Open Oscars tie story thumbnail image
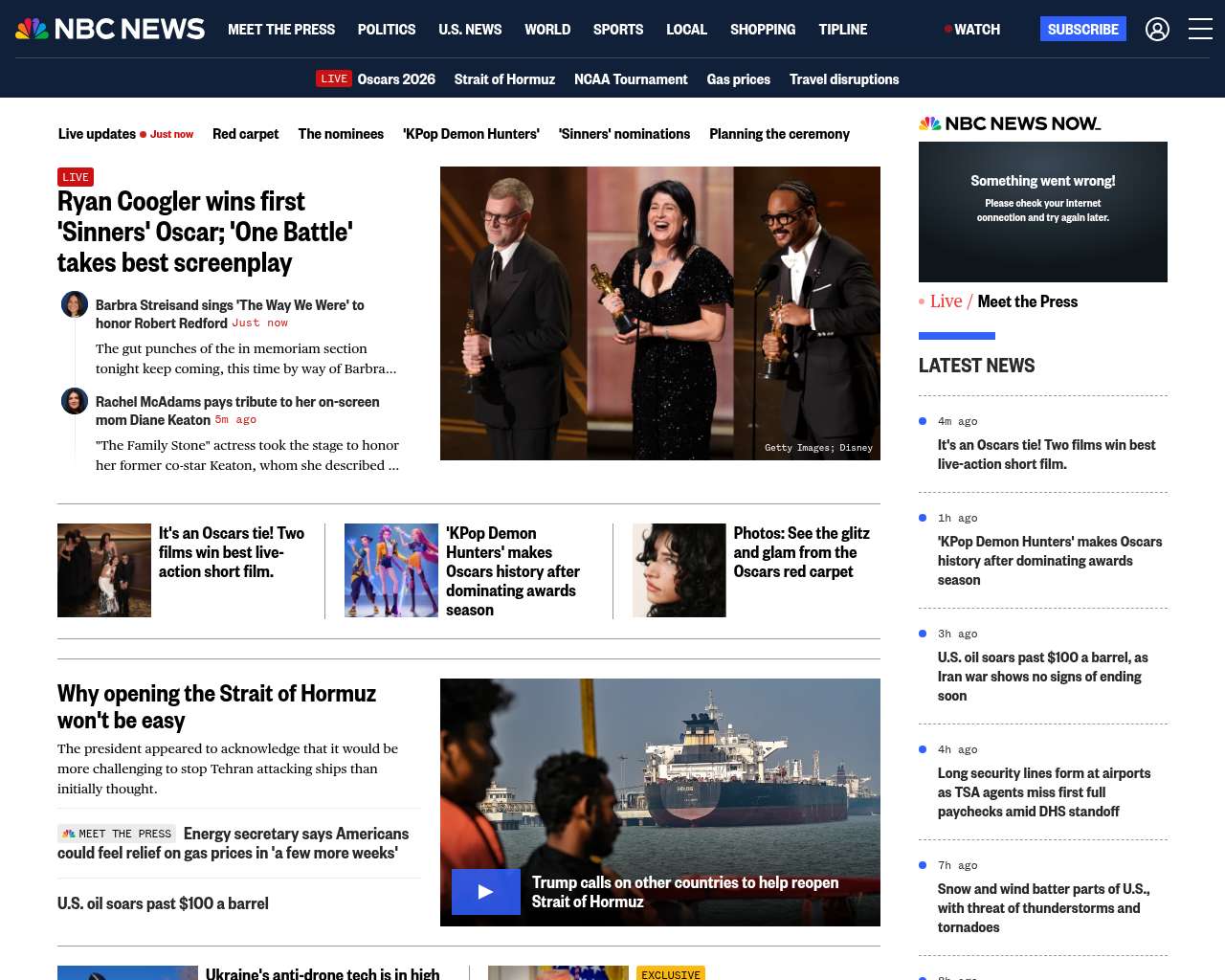The image size is (1225, 980). 104,570
